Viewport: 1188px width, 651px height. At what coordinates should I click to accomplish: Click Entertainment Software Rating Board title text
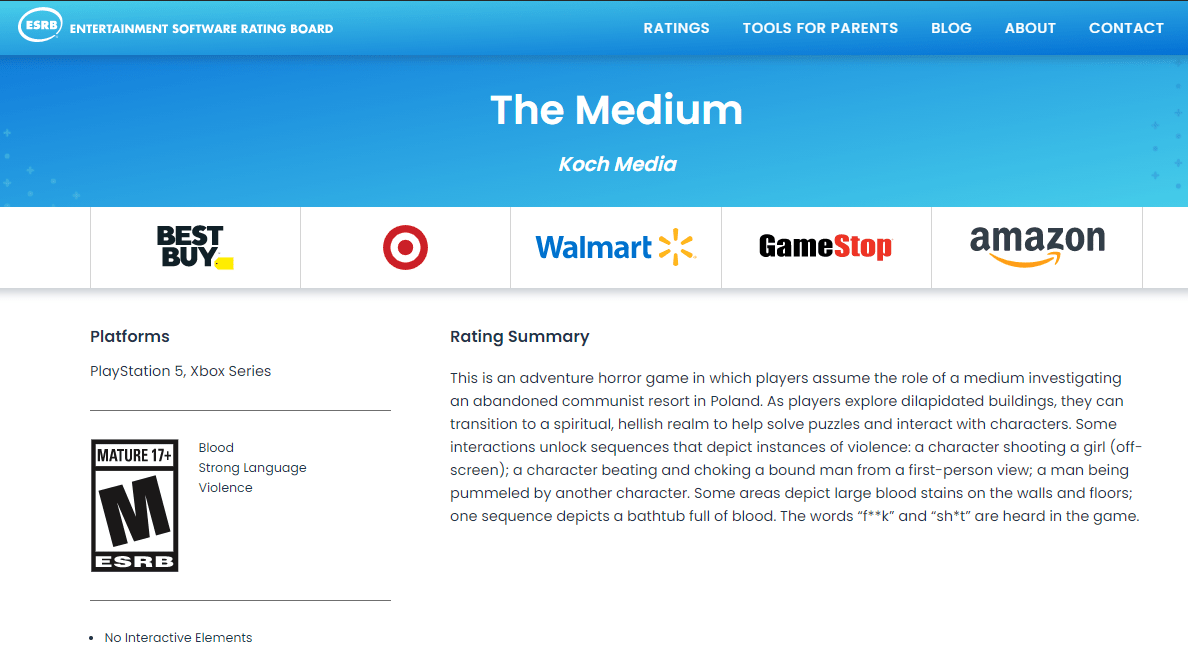[202, 29]
